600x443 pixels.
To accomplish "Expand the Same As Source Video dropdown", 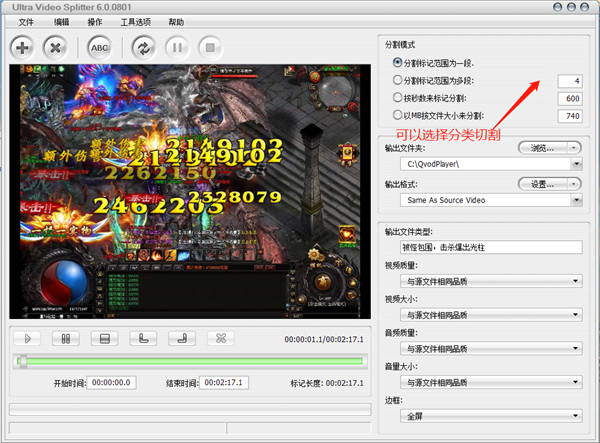I will [576, 200].
